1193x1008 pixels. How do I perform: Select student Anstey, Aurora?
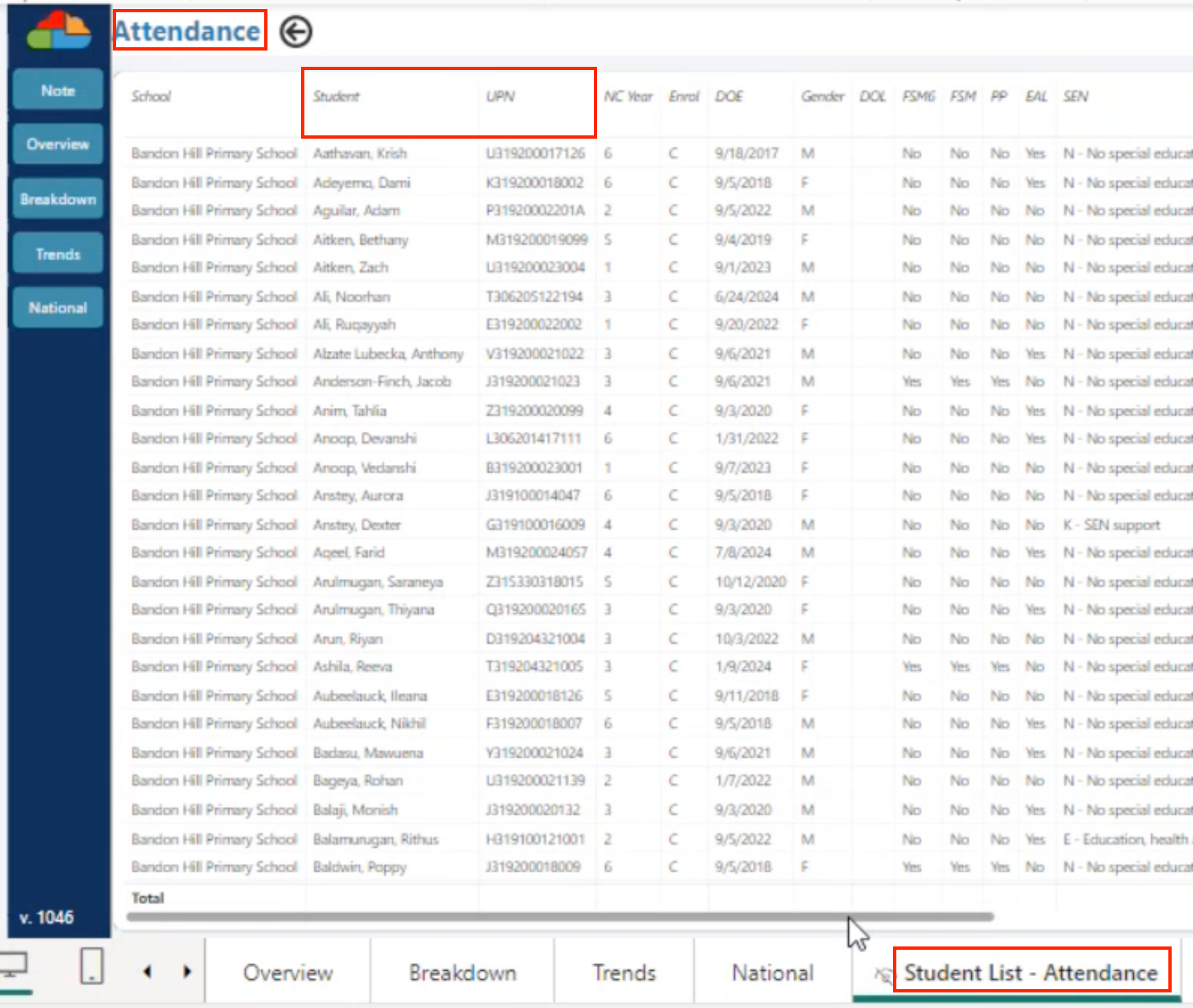coord(358,496)
